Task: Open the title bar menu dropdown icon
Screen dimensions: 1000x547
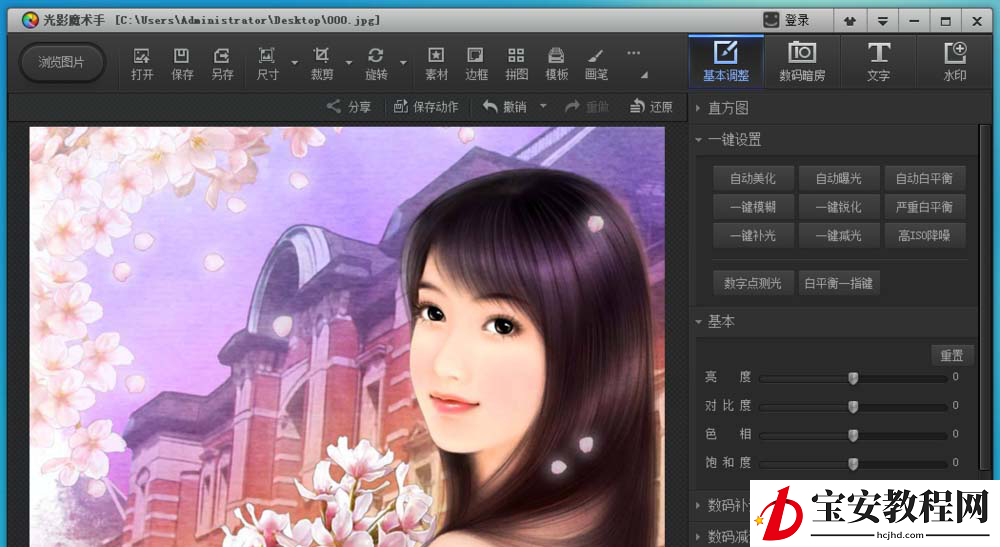Action: (x=883, y=21)
